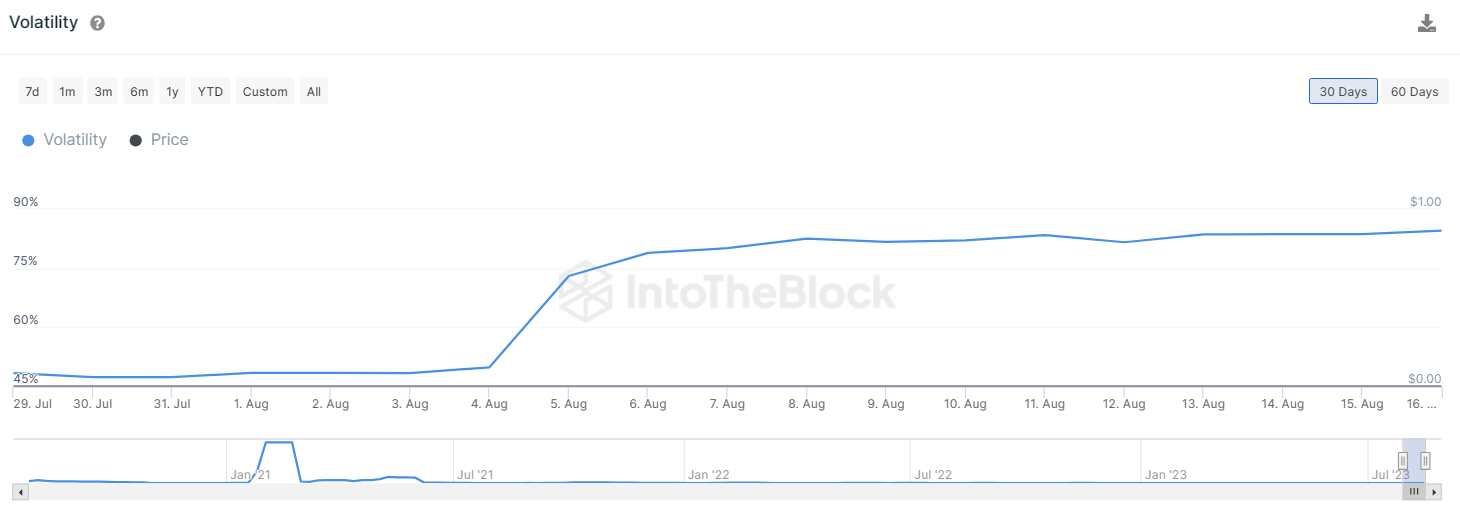Screen dimensions: 1460x510
Task: Choose the 1y time range
Action: point(173,92)
